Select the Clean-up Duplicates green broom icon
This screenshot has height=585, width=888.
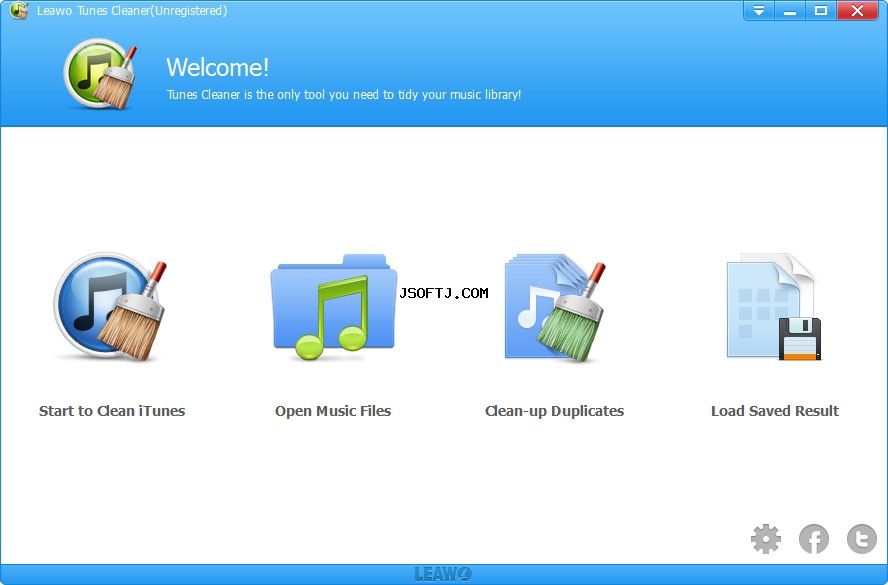point(555,308)
